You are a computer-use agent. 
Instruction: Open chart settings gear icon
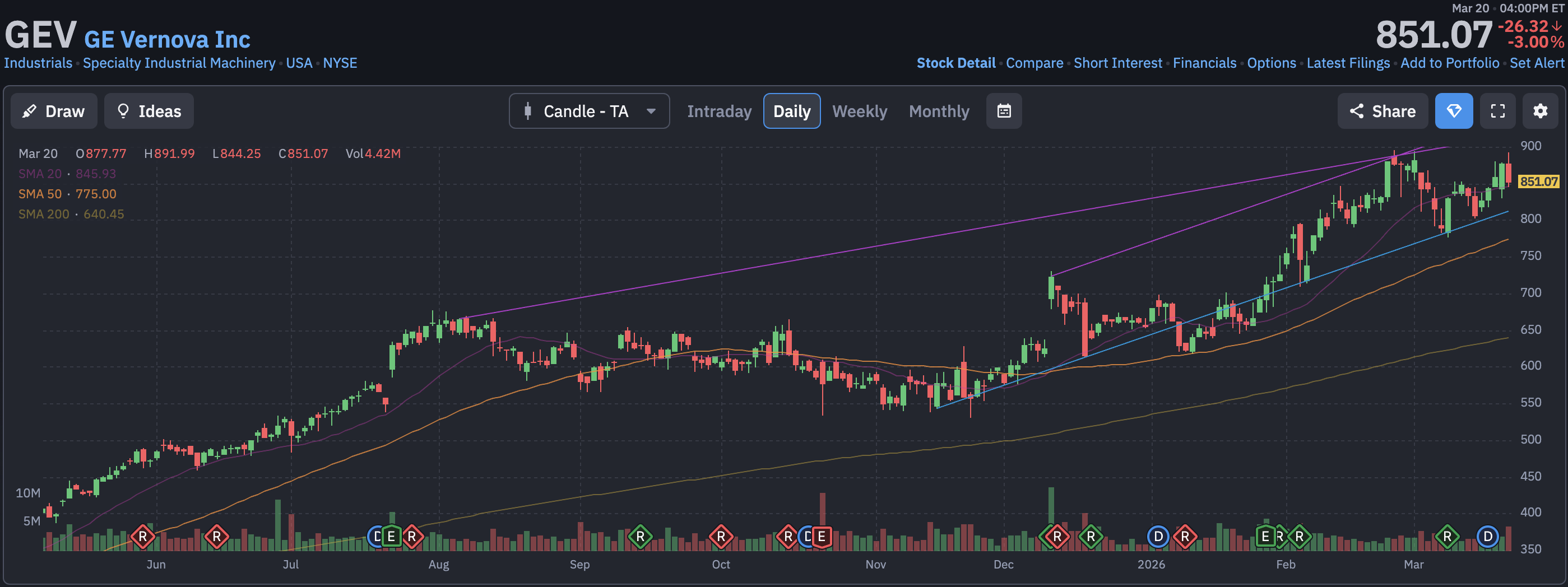pyautogui.click(x=1540, y=111)
